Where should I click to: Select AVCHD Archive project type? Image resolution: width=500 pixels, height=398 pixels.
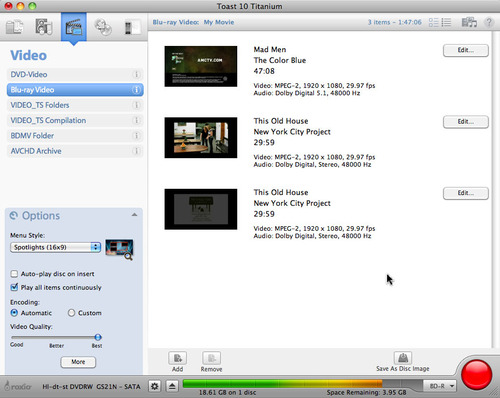click(x=75, y=151)
